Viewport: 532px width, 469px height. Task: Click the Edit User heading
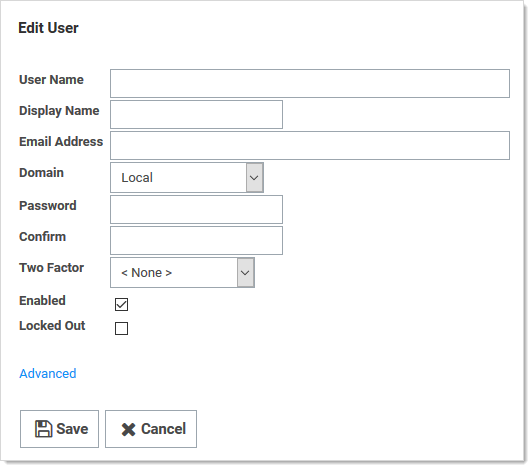point(48,28)
